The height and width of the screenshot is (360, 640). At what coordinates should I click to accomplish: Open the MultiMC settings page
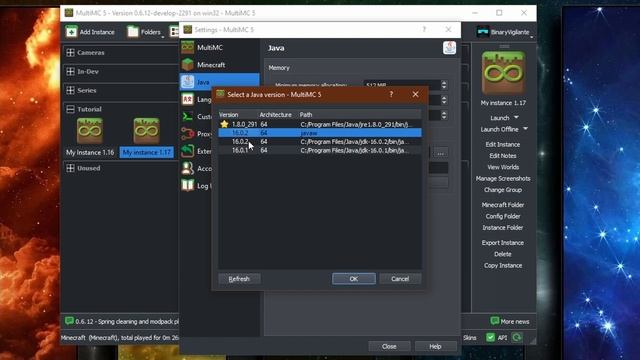[x=219, y=47]
